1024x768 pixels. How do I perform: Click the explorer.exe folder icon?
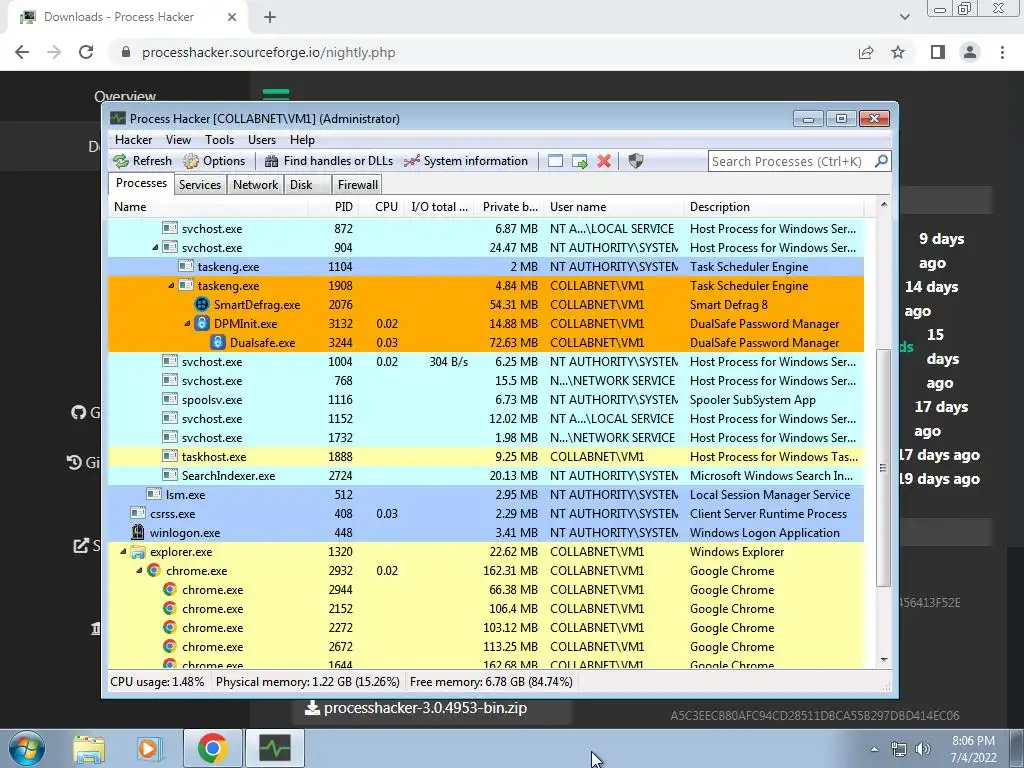click(138, 552)
